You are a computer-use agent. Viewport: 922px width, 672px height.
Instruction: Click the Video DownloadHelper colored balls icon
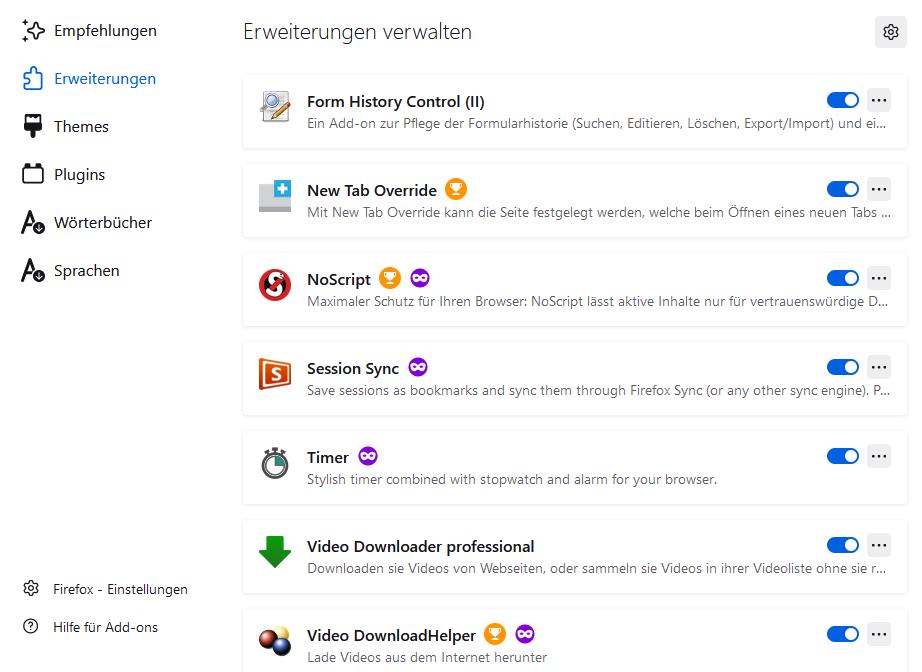(x=275, y=641)
